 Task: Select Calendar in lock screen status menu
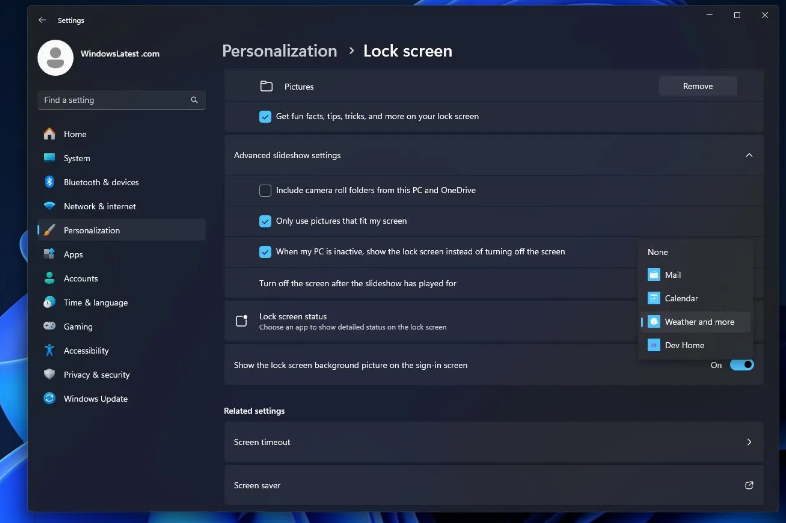point(681,298)
